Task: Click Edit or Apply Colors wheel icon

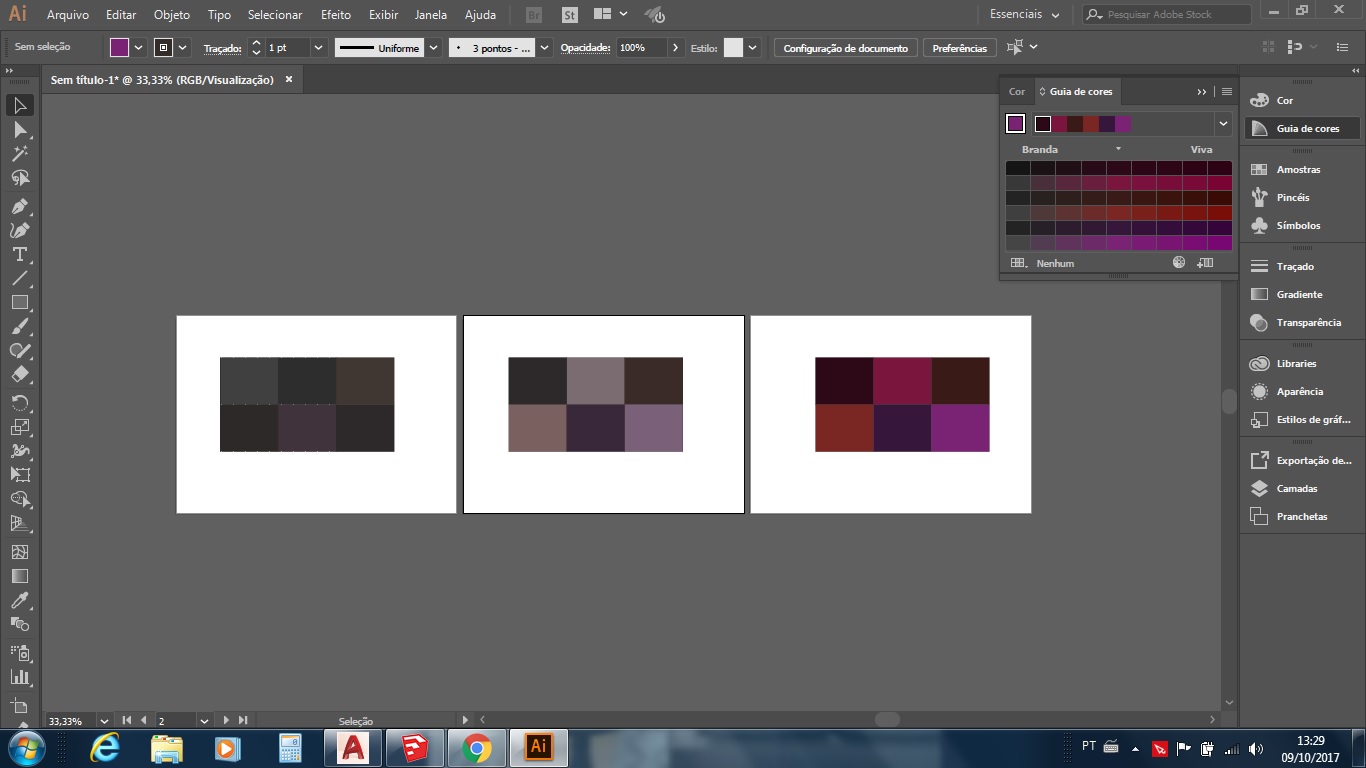Action: pyautogui.click(x=1179, y=262)
